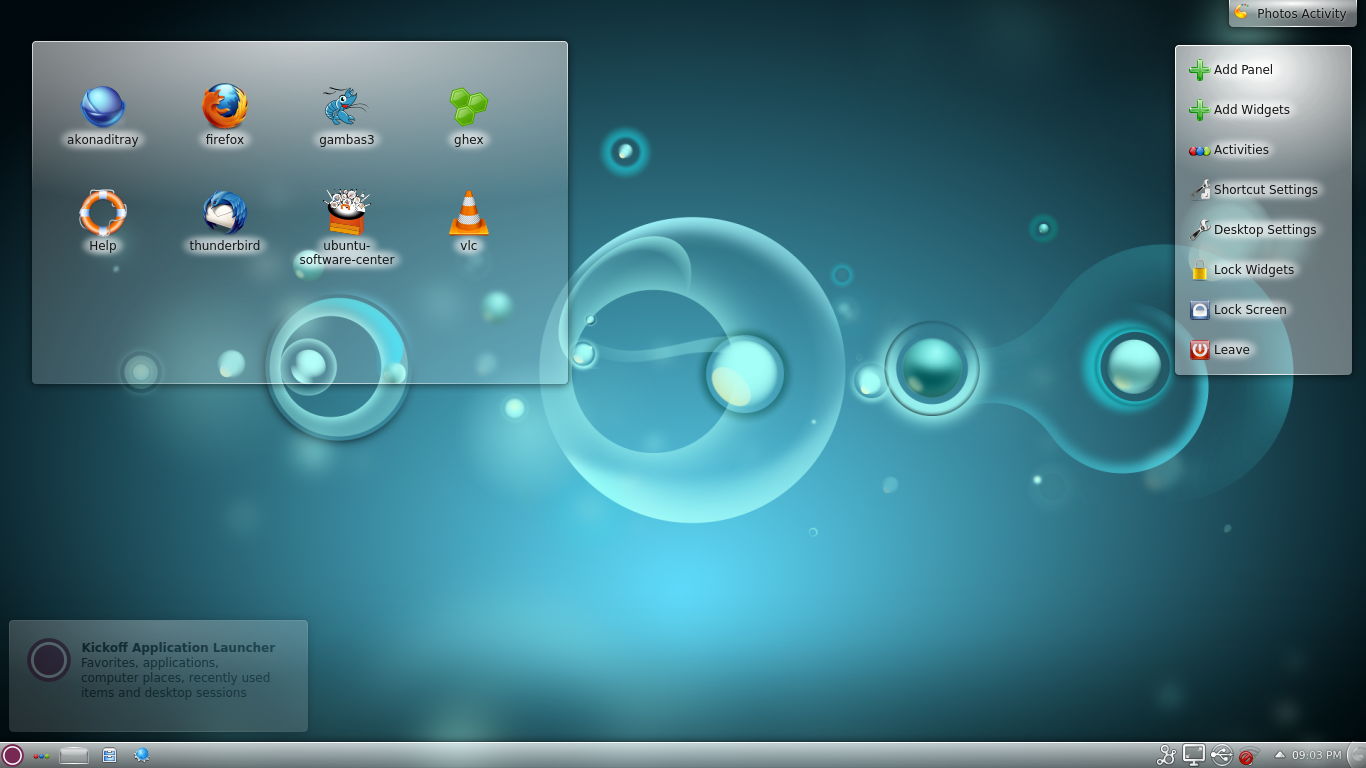Open VLC media player icon
1366x768 pixels.
[x=468, y=212]
